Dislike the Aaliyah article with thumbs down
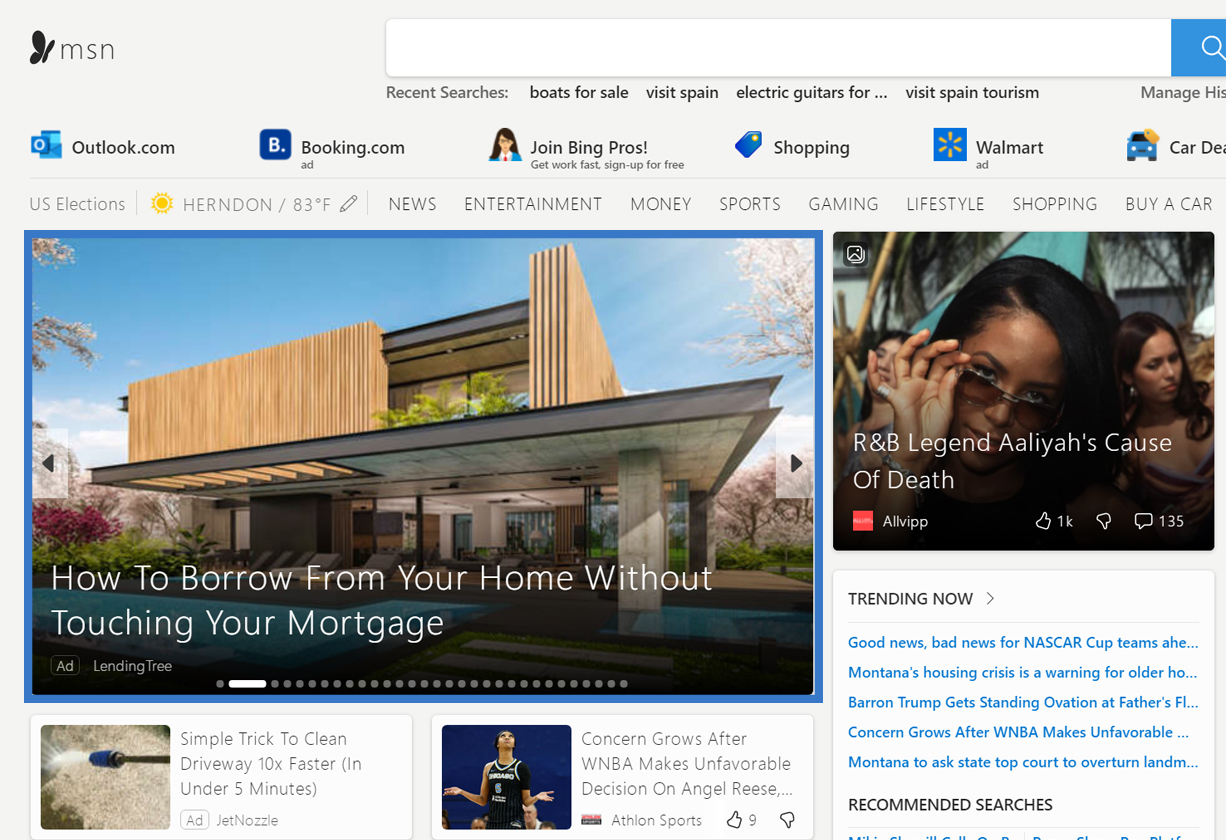Image resolution: width=1226 pixels, height=840 pixels. (x=1104, y=521)
